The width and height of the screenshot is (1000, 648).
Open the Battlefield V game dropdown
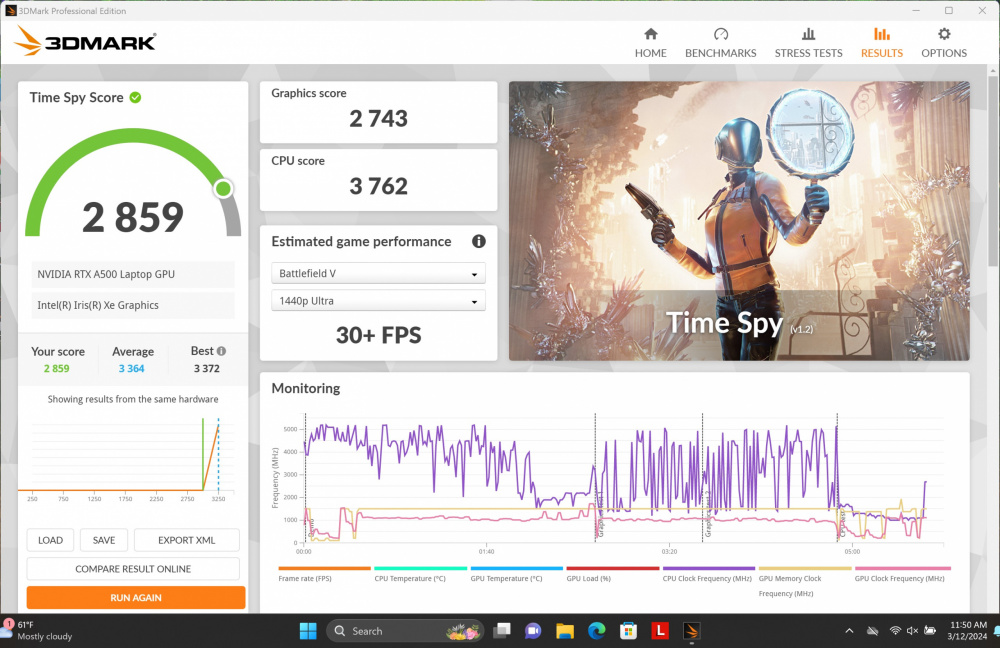pos(378,273)
